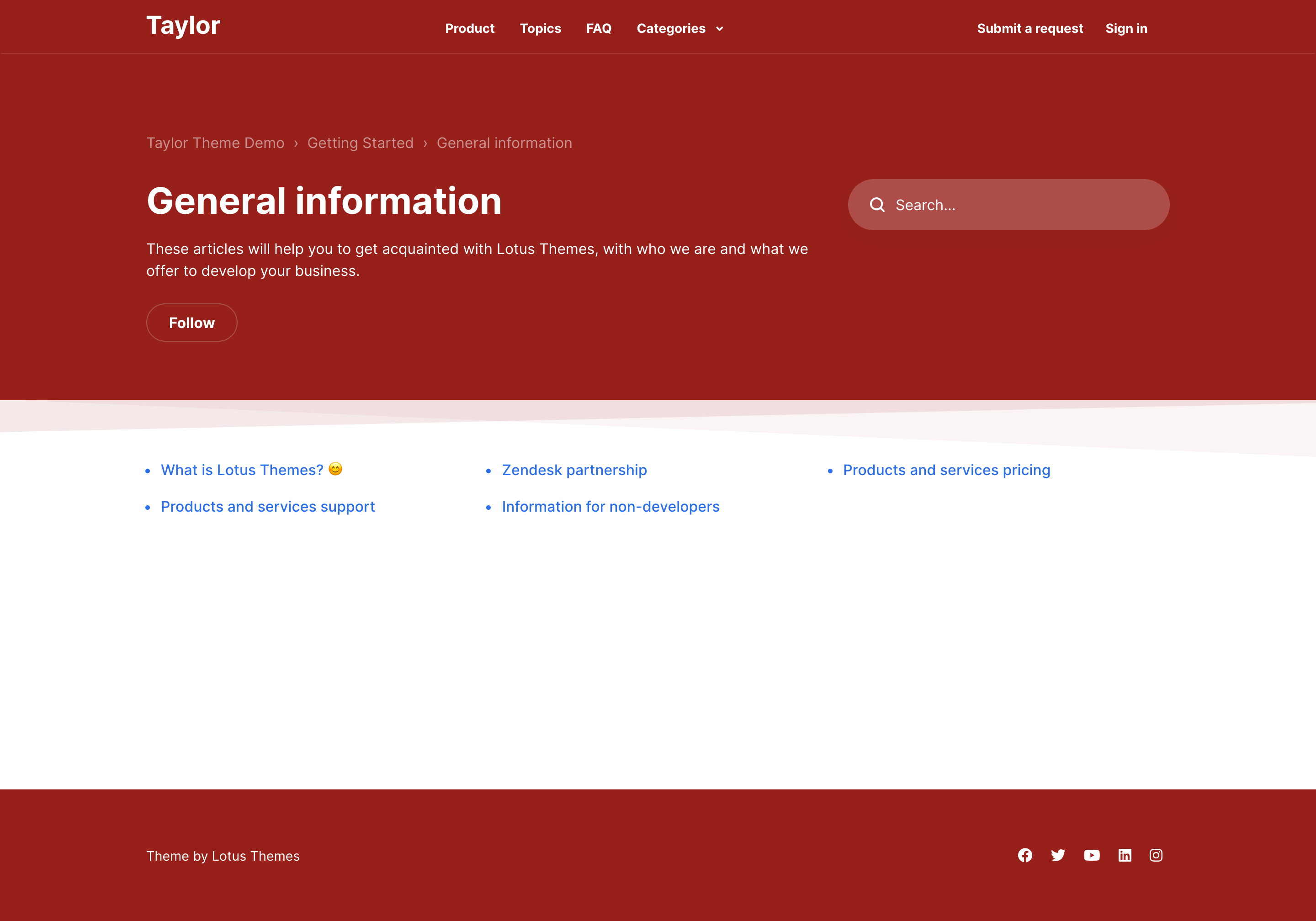Screen dimensions: 1316x921
Task: Open Products and services pricing article
Action: tap(946, 470)
